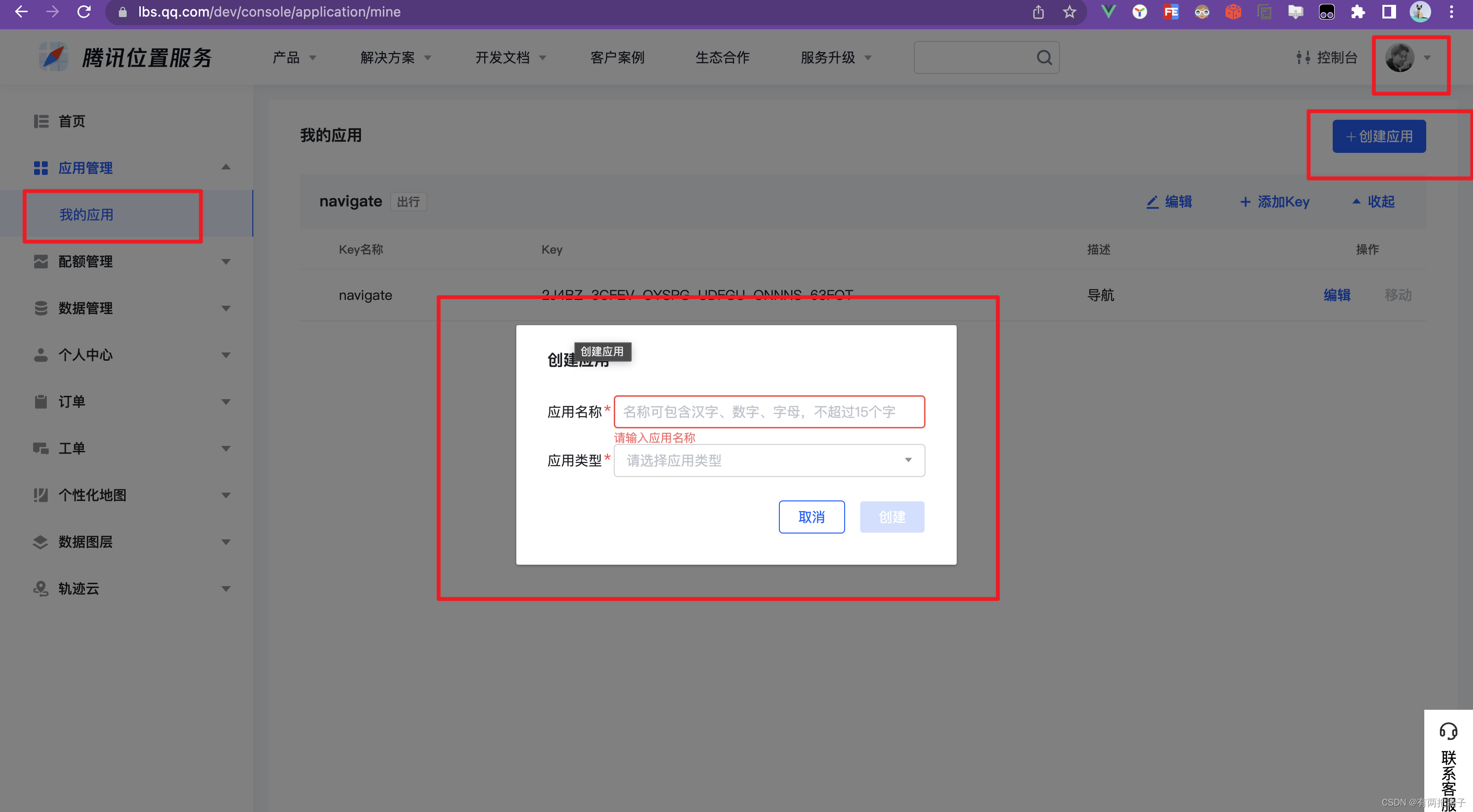Click the share page icon in address bar
This screenshot has height=812, width=1473.
tap(1039, 12)
